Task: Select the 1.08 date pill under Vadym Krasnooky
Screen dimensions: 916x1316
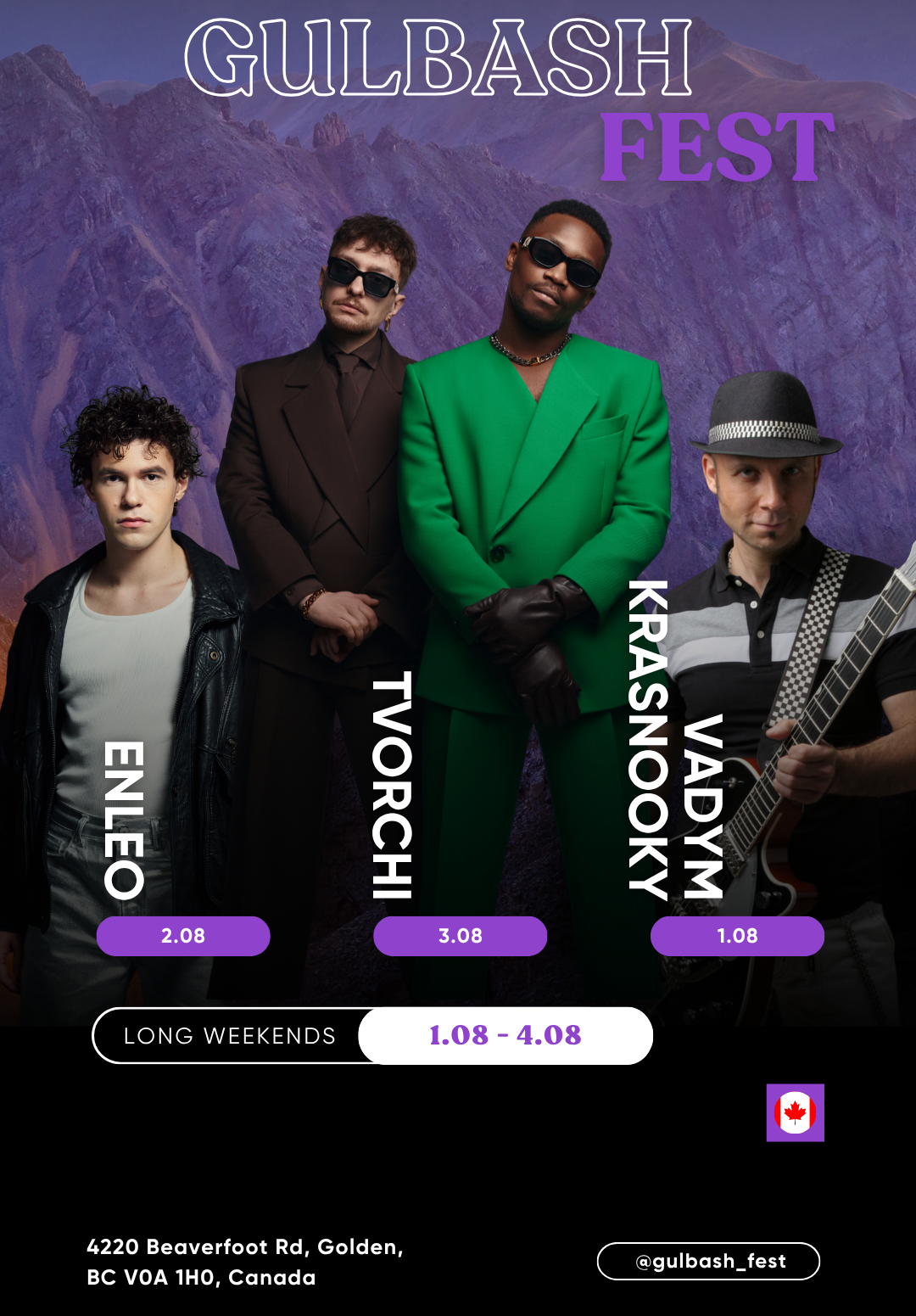Action: pos(737,936)
